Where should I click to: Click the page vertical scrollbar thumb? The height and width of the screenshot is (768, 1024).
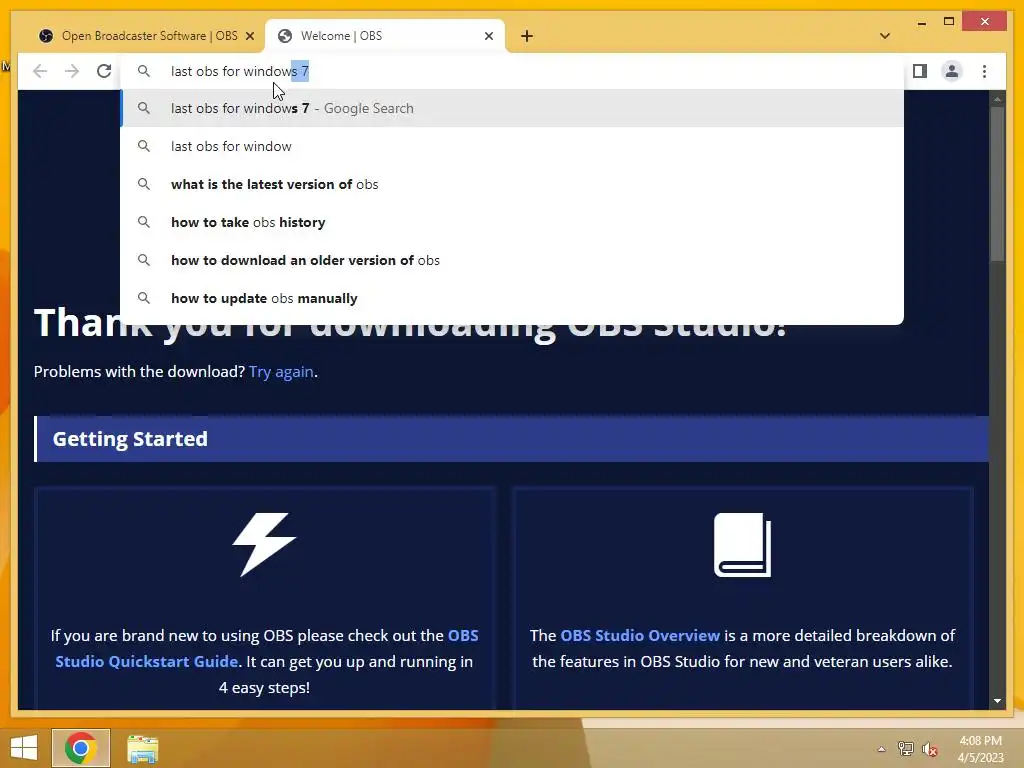997,183
